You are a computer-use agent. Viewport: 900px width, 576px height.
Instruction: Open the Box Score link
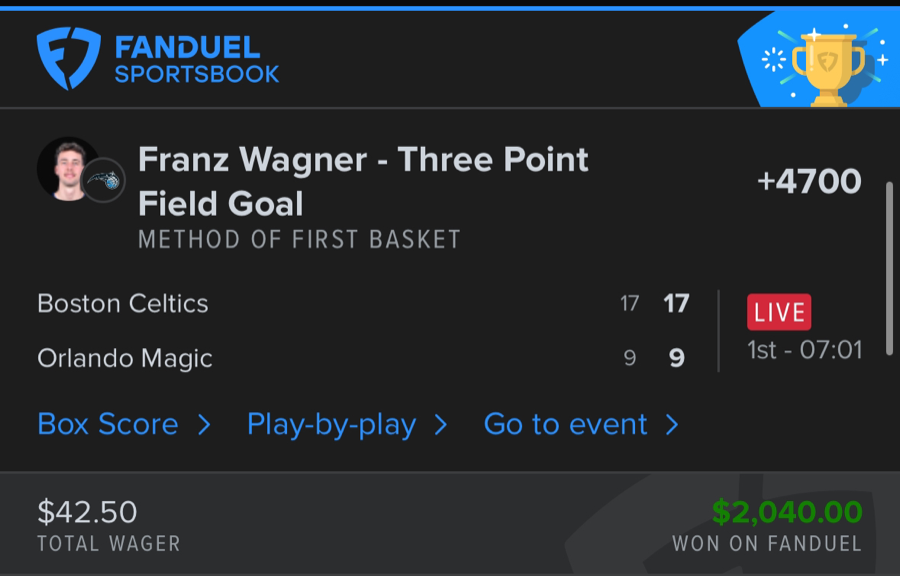coord(107,424)
